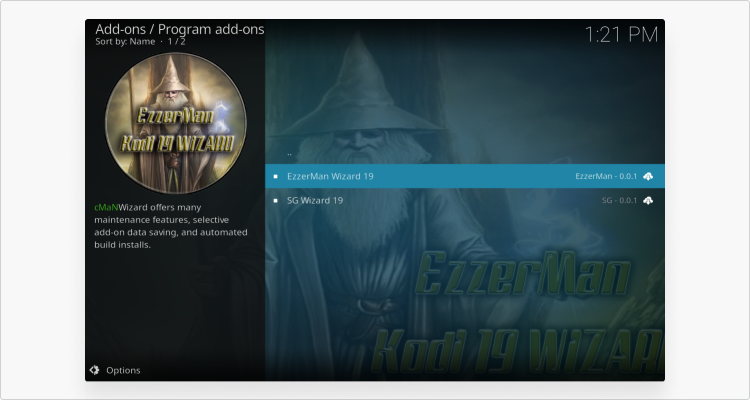Click the Options label

[123, 370]
